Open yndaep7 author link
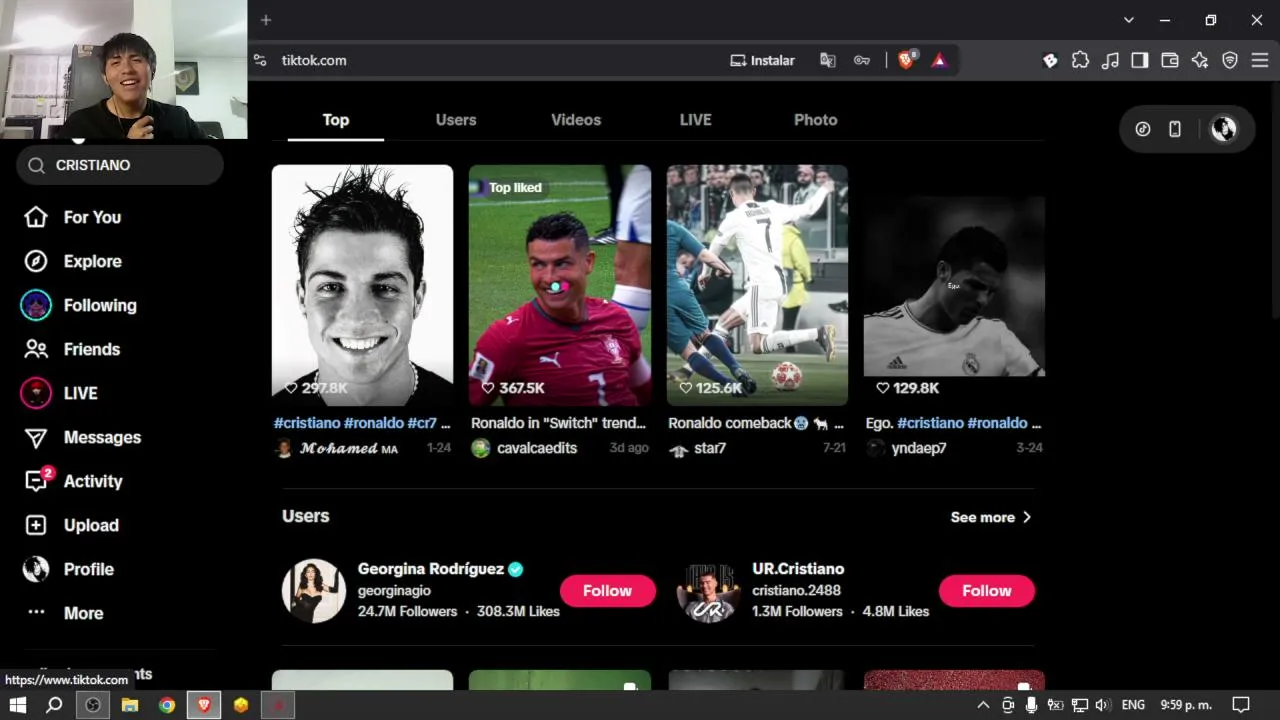The width and height of the screenshot is (1280, 720). point(919,448)
